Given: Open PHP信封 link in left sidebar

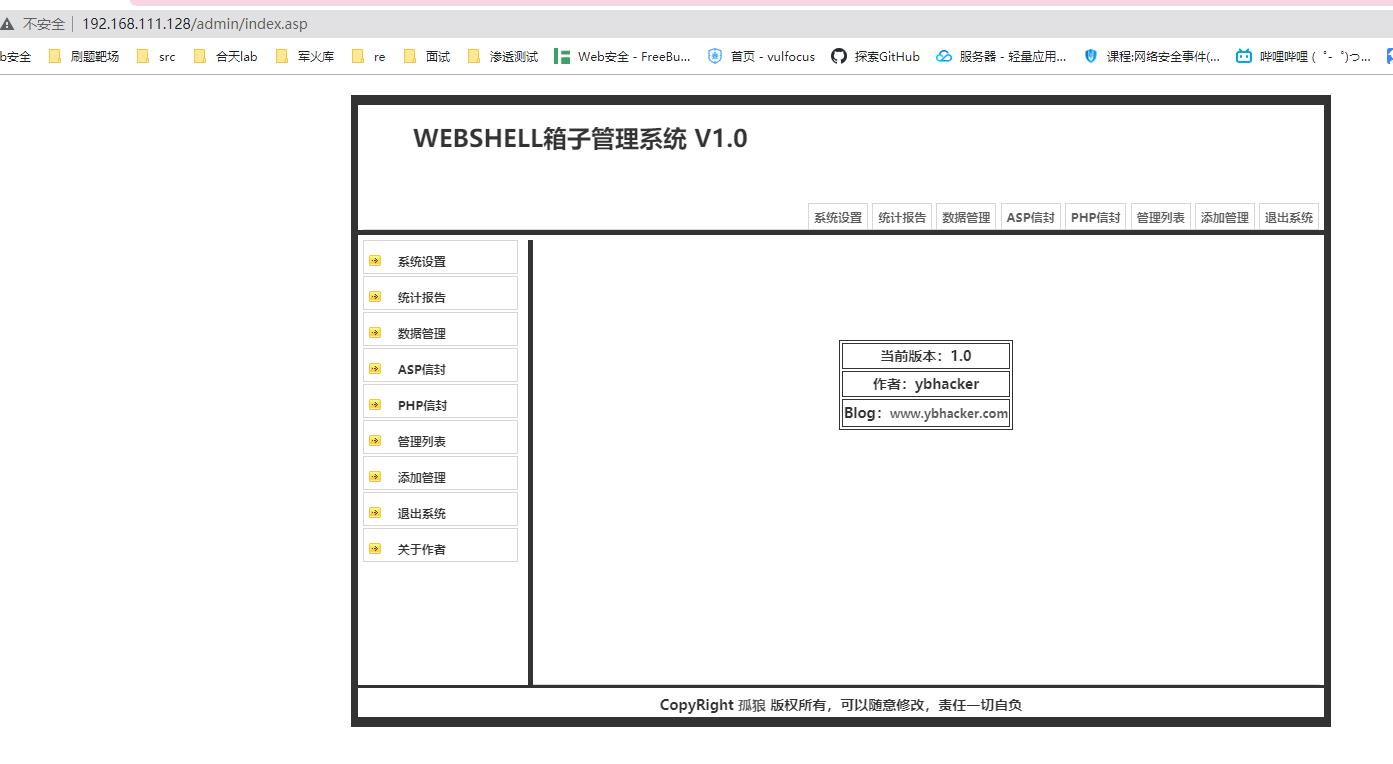Looking at the screenshot, I should click(422, 406).
